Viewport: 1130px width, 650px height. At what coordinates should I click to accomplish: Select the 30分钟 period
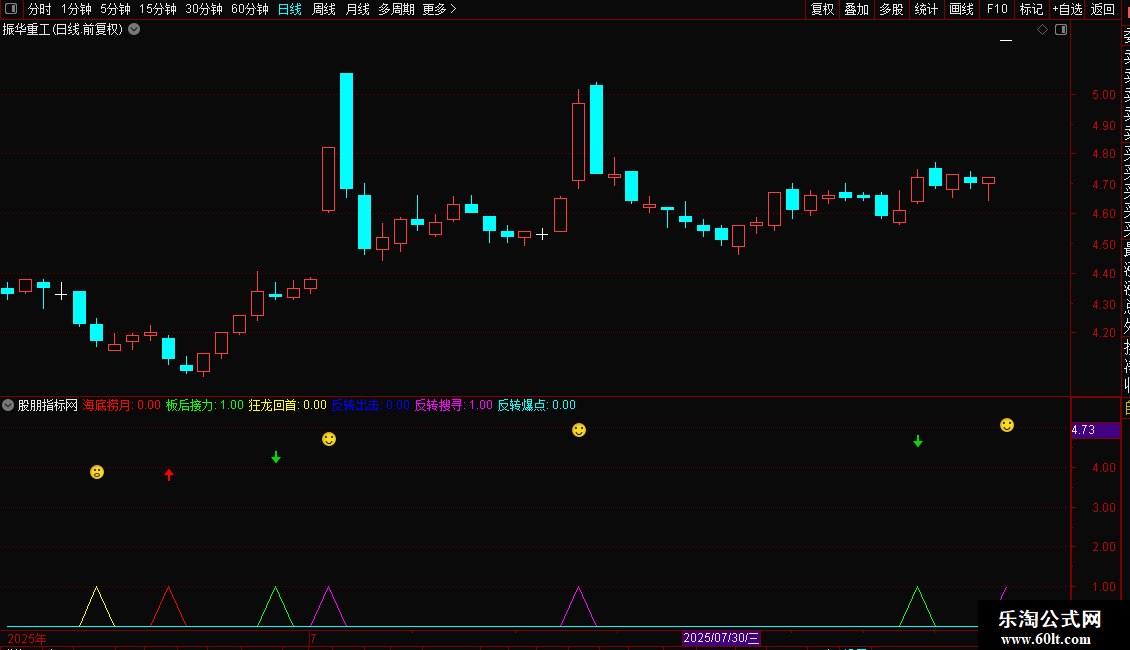coord(204,9)
